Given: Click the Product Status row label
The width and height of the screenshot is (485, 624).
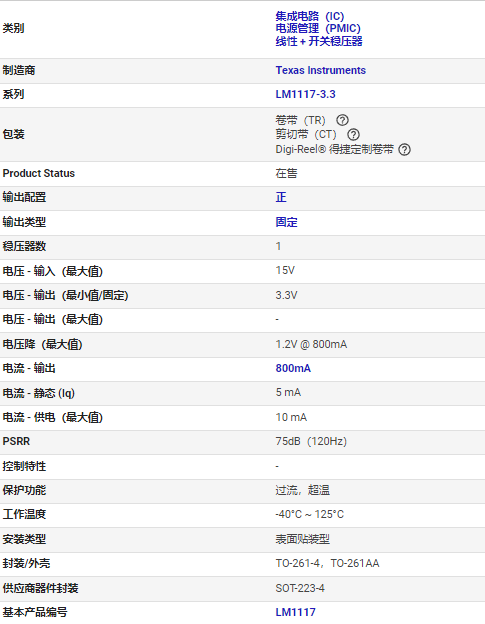Looking at the screenshot, I should (x=39, y=174).
